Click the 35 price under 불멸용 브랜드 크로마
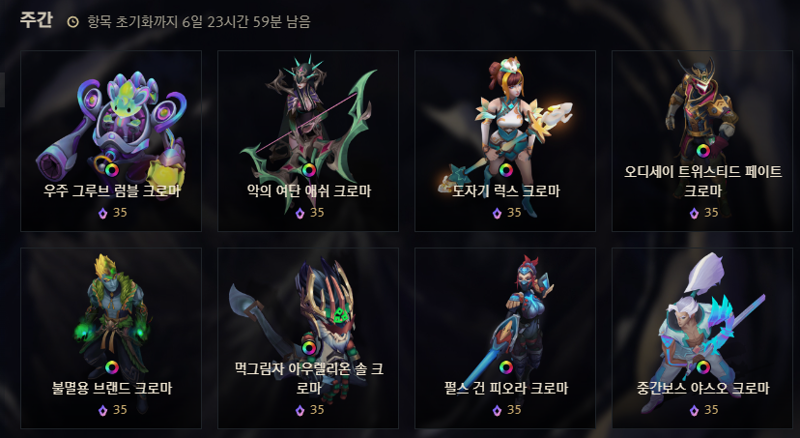 tap(120, 410)
